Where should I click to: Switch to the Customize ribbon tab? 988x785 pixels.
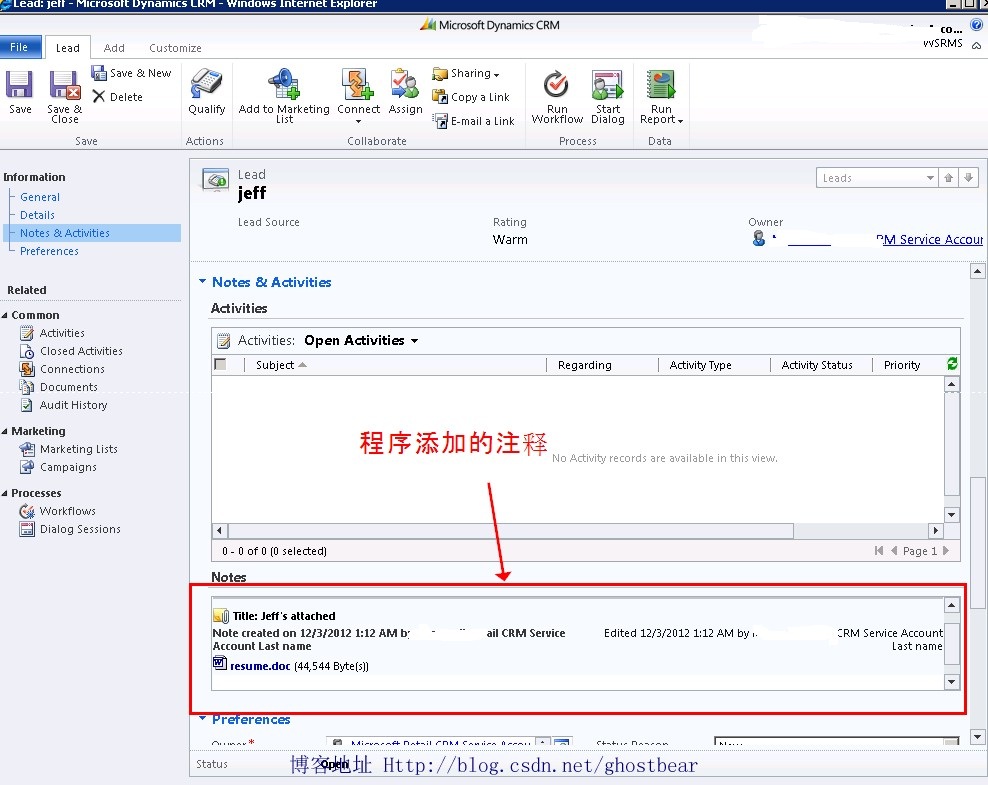click(x=175, y=48)
